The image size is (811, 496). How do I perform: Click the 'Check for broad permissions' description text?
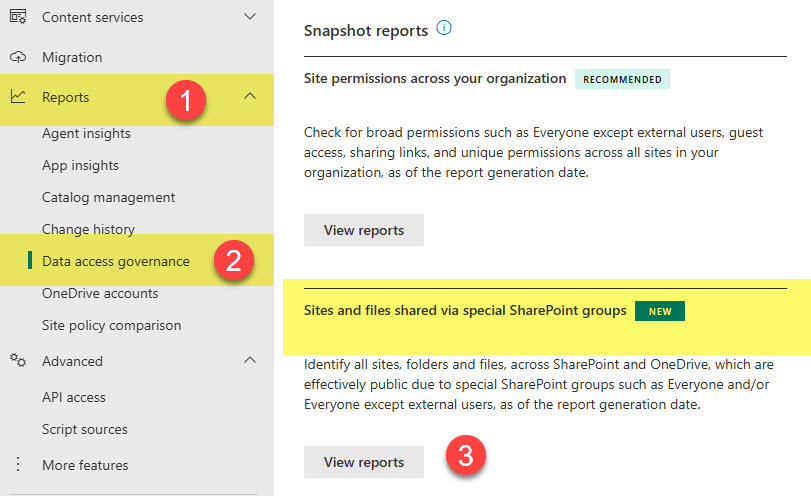click(533, 153)
